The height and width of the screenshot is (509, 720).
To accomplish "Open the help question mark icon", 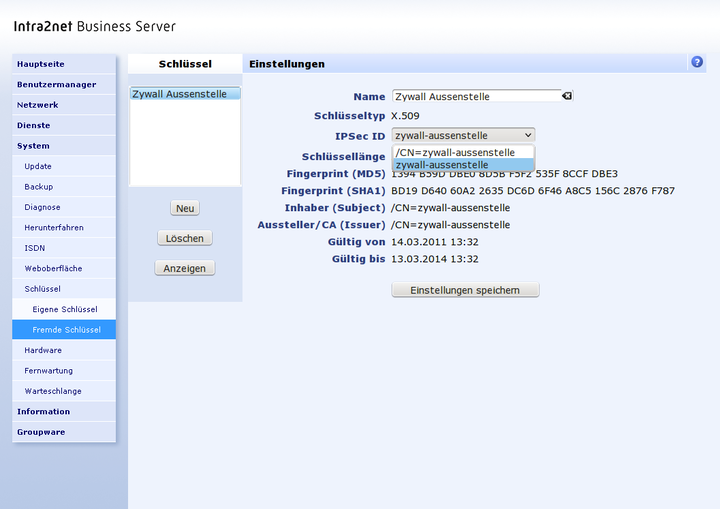I will pos(697,62).
